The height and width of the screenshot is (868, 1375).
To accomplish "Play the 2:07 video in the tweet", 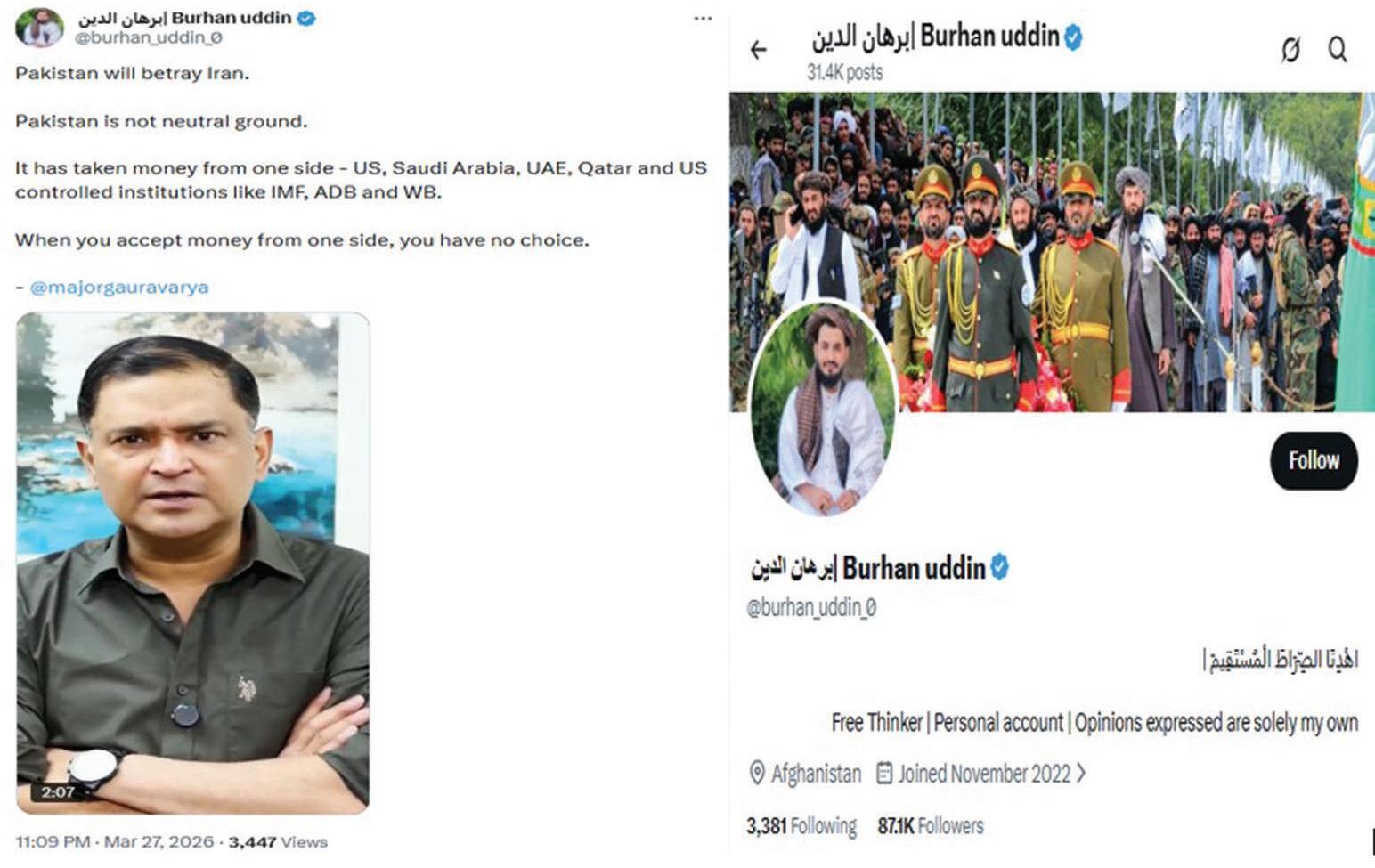I will click(x=193, y=563).
